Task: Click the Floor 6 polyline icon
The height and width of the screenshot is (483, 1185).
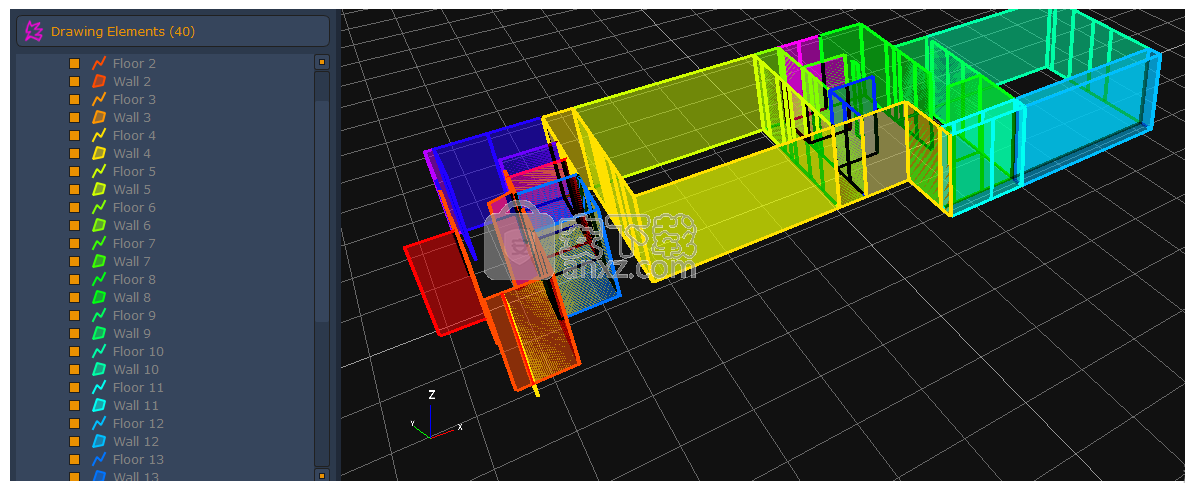Action: pyautogui.click(x=98, y=207)
